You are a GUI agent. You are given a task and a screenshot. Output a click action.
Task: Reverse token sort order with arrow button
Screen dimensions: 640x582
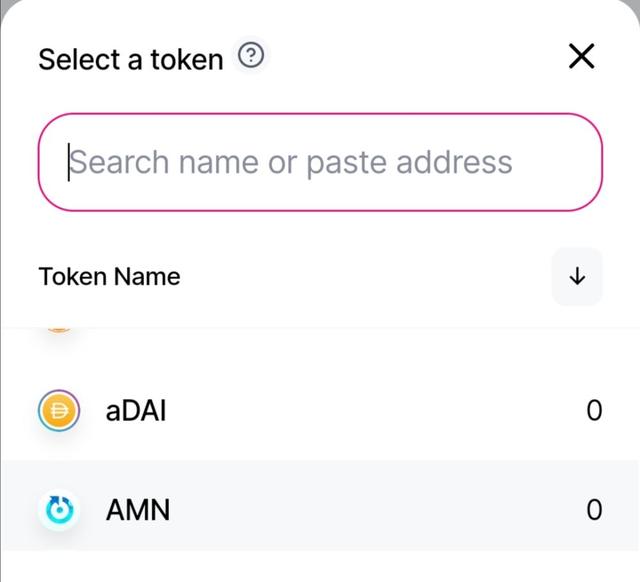tap(577, 276)
